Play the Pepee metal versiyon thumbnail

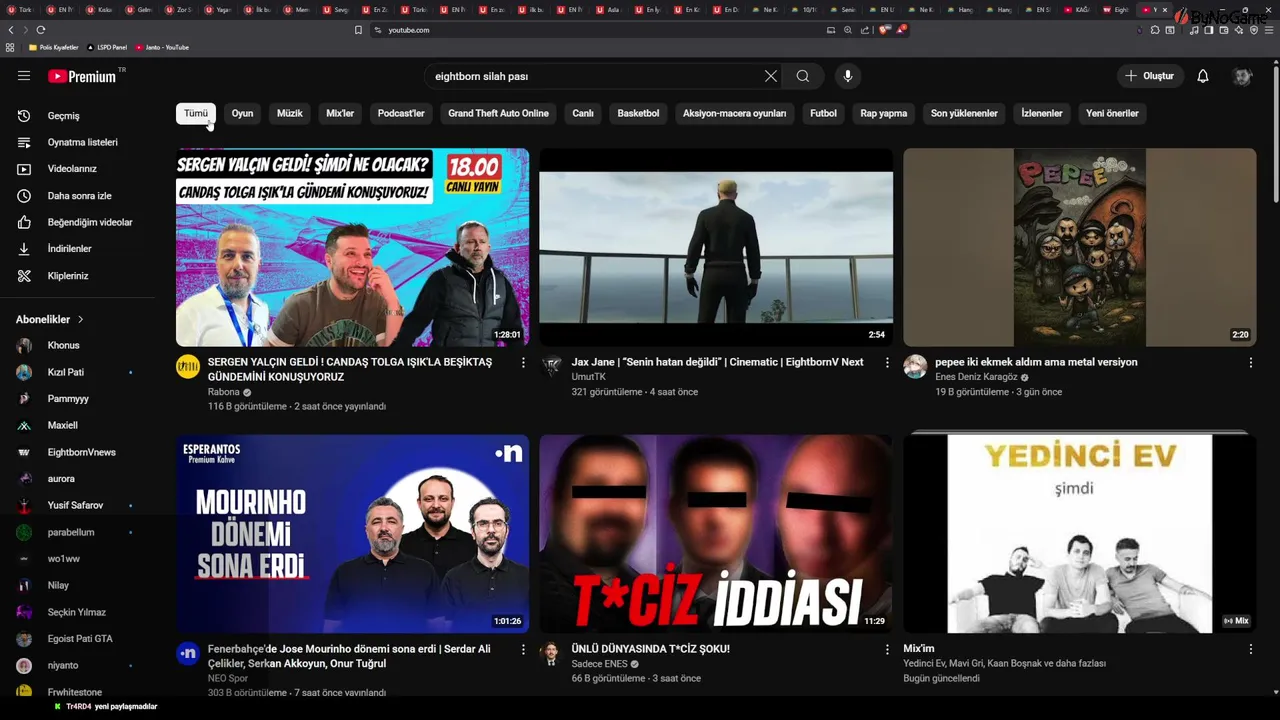(x=1080, y=247)
